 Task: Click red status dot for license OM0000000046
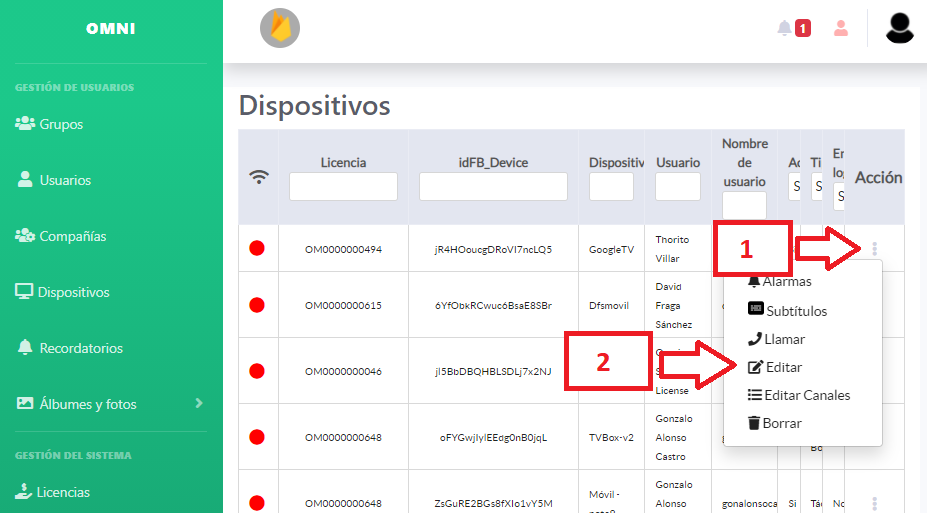tap(257, 371)
